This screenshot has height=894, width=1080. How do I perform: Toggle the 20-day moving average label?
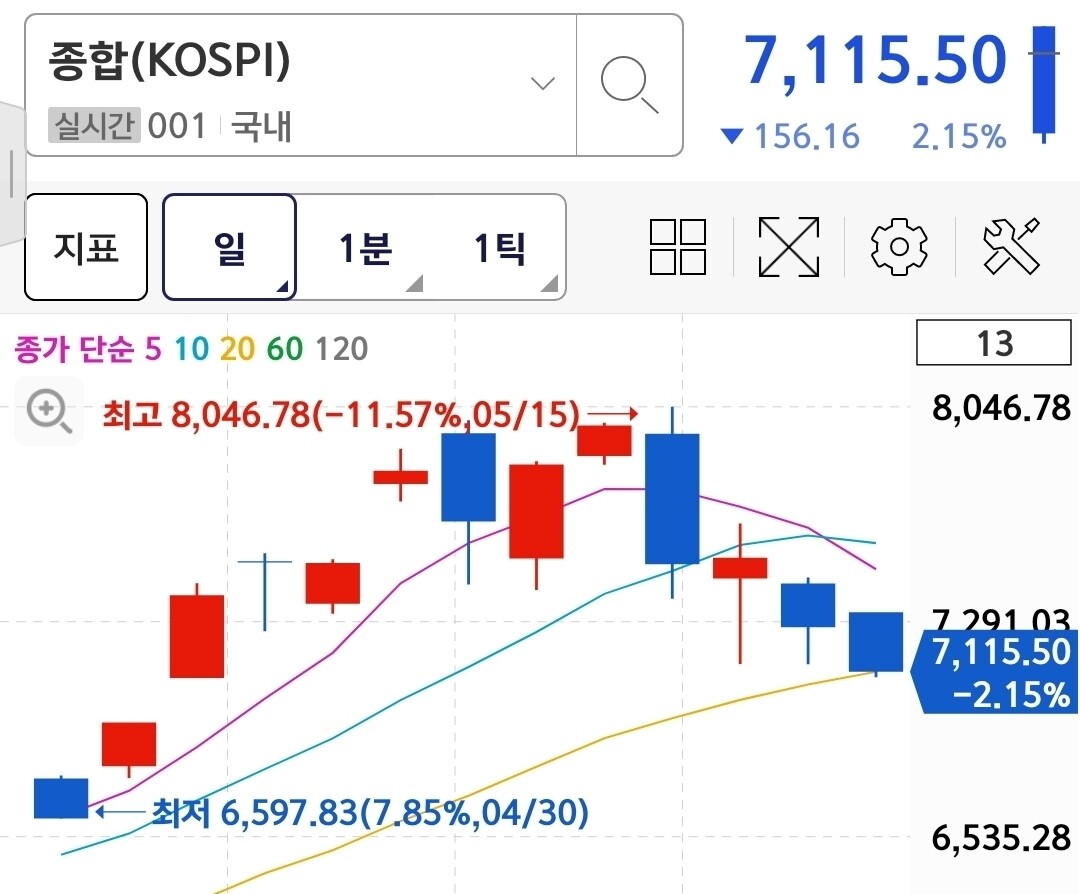click(x=238, y=349)
